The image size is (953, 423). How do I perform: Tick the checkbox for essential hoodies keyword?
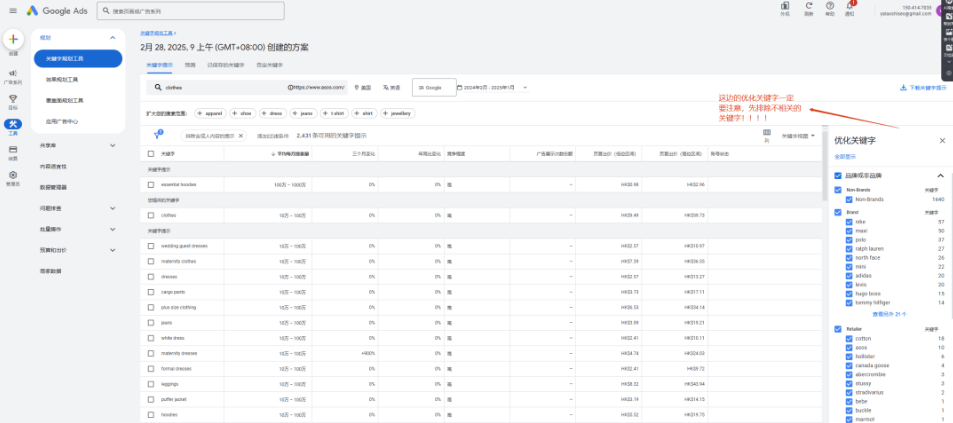coord(151,185)
